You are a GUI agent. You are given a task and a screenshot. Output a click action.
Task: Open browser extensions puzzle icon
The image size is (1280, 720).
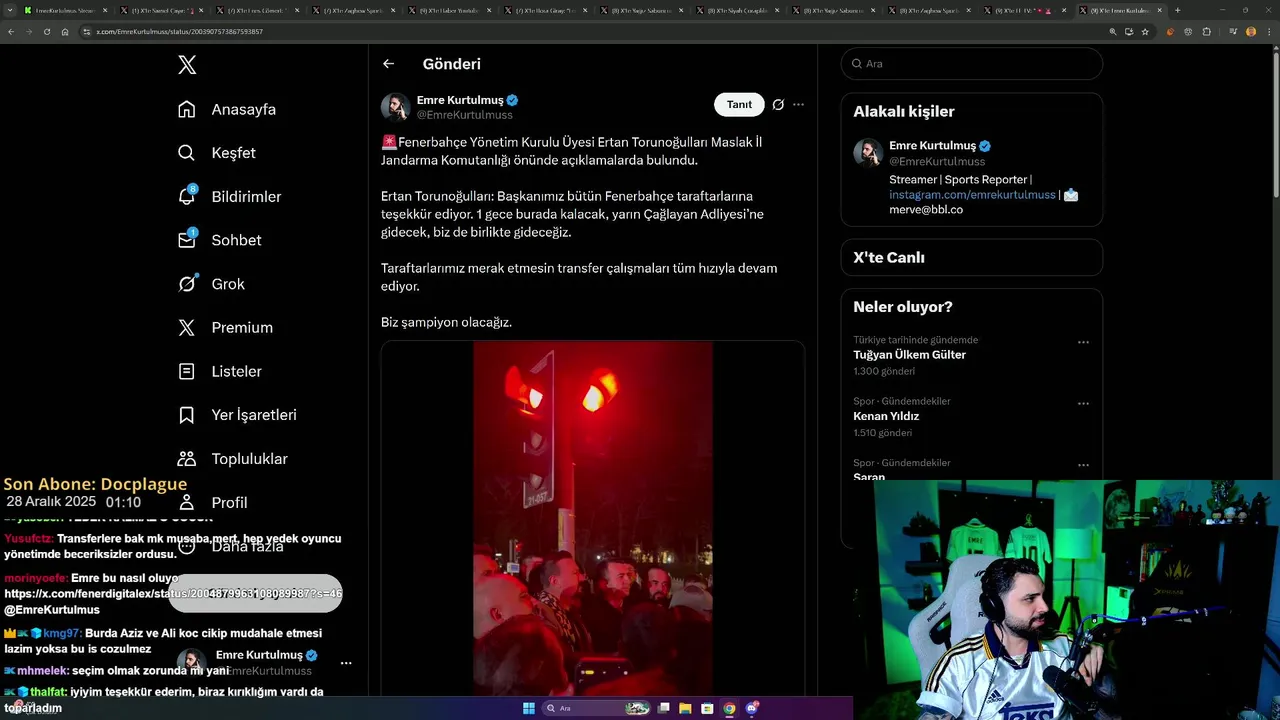point(1207,31)
